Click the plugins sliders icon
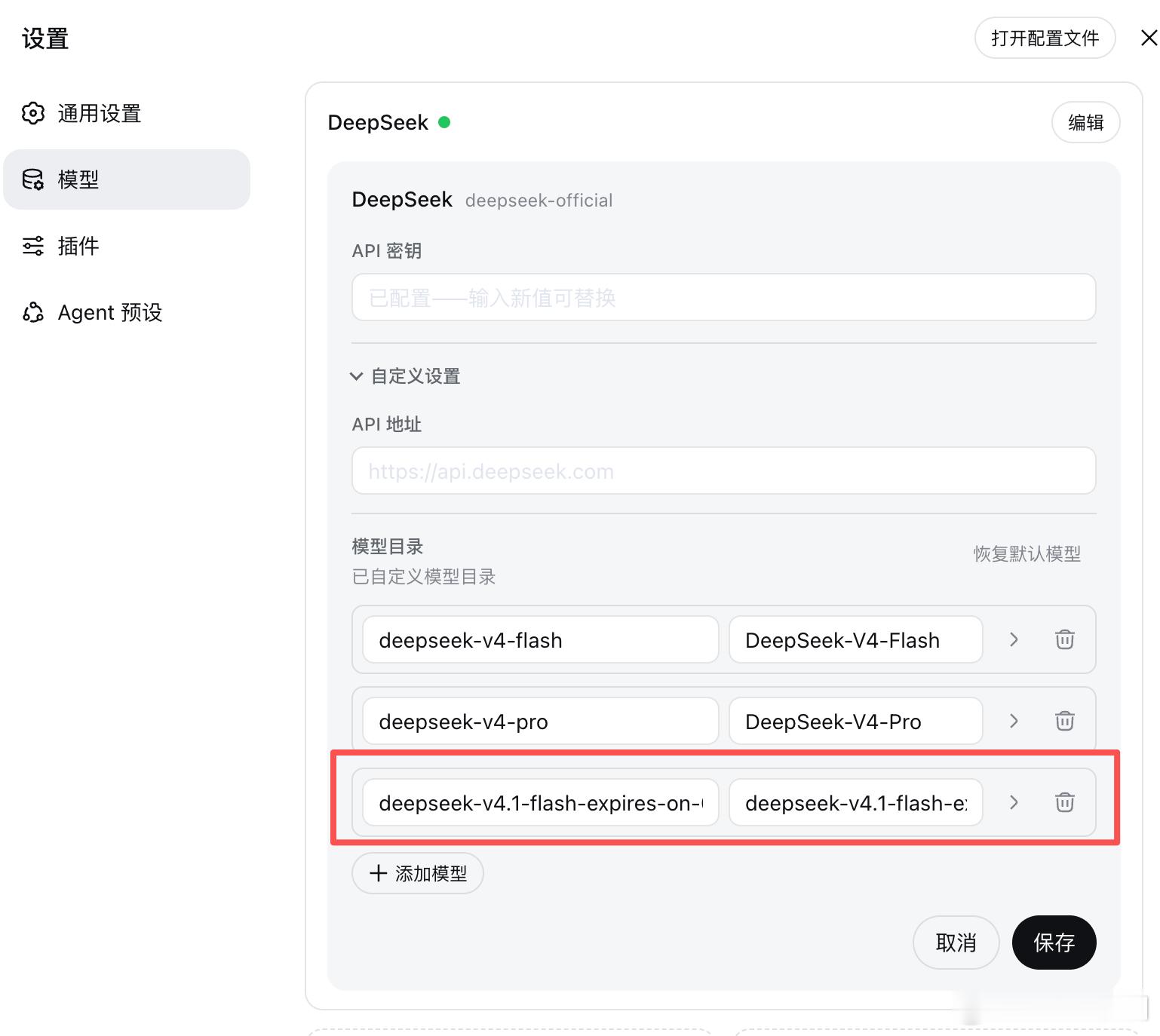 click(33, 246)
